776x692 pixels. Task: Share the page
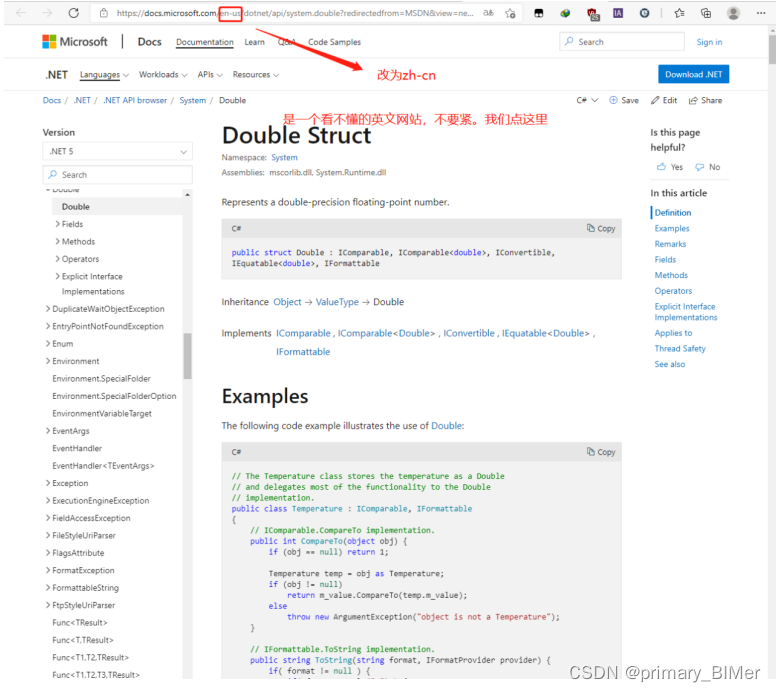tap(705, 100)
